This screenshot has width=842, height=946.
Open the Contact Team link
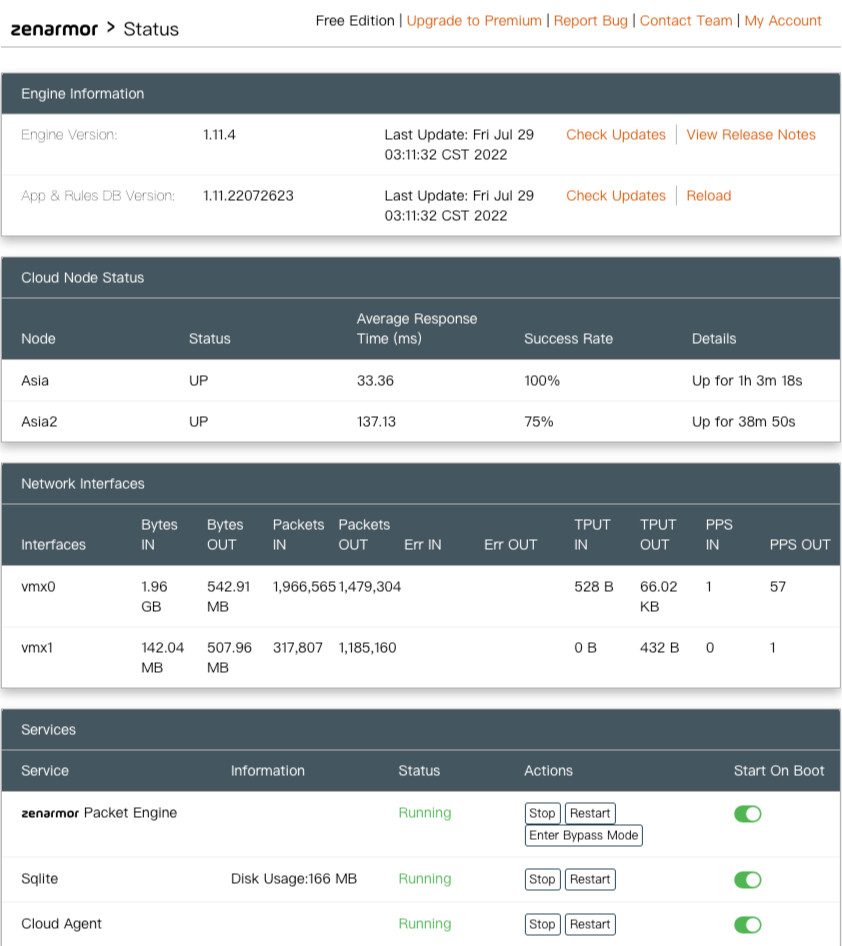(686, 21)
